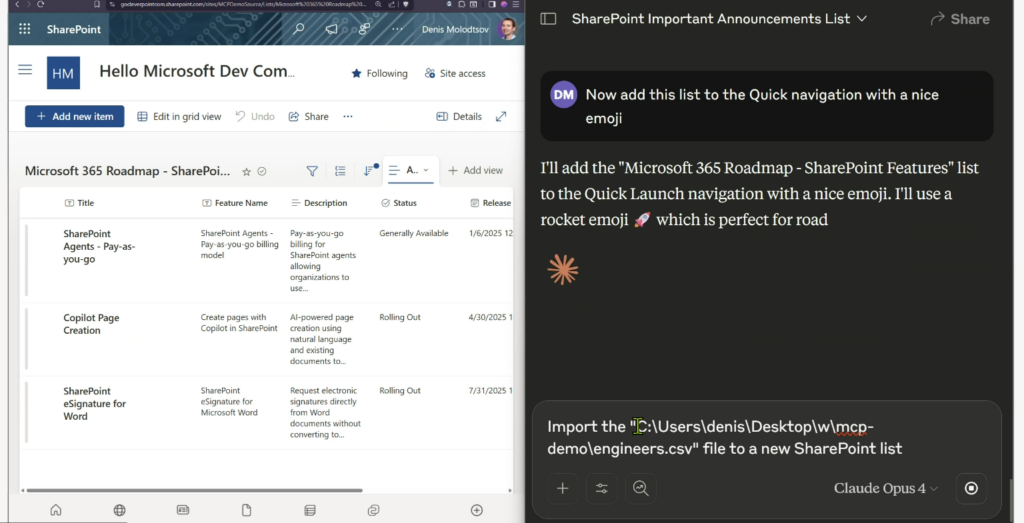Open the current view dropdown tab
This screenshot has width=1024, height=523.
(409, 170)
